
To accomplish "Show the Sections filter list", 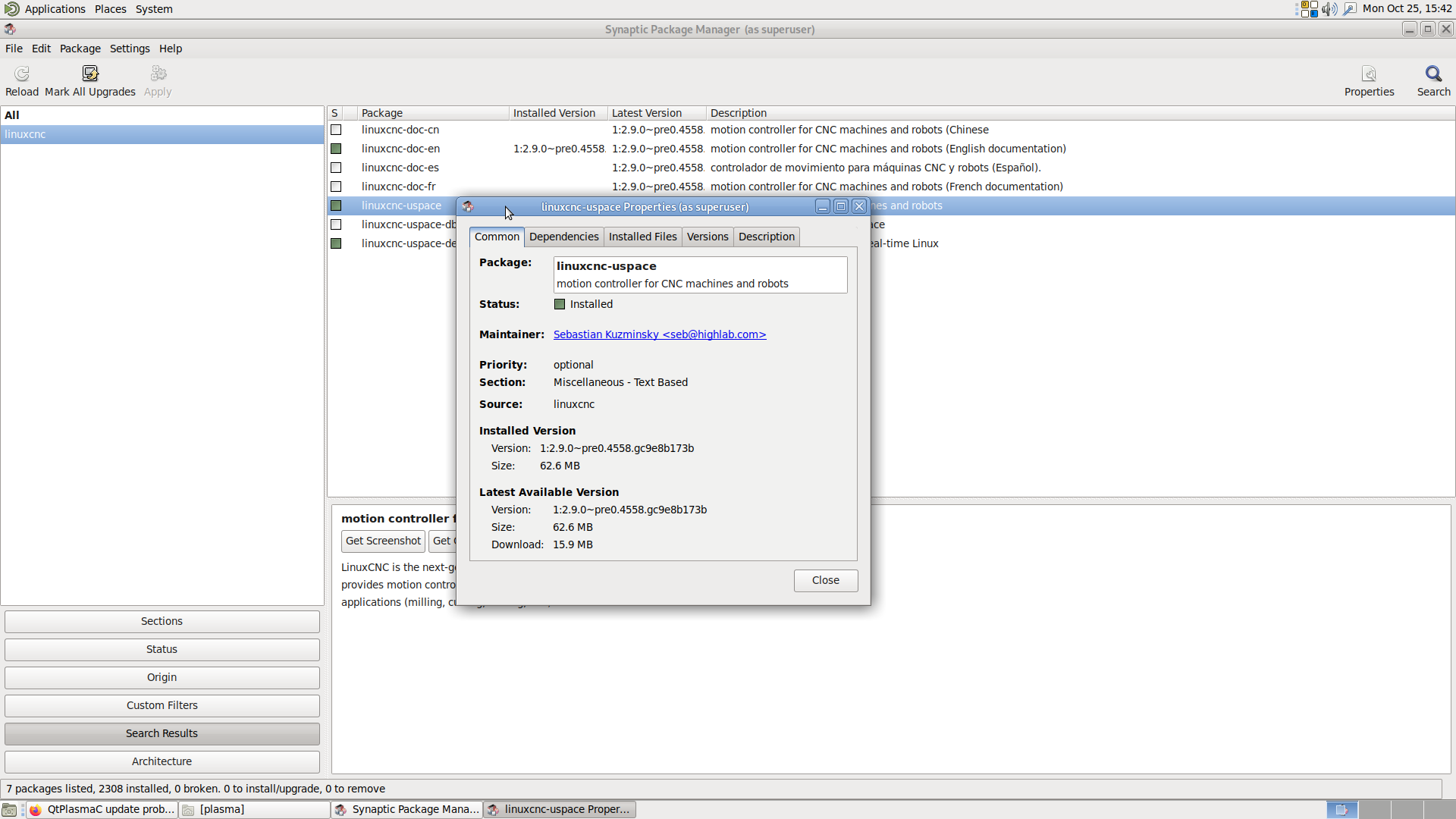I will coord(162,621).
